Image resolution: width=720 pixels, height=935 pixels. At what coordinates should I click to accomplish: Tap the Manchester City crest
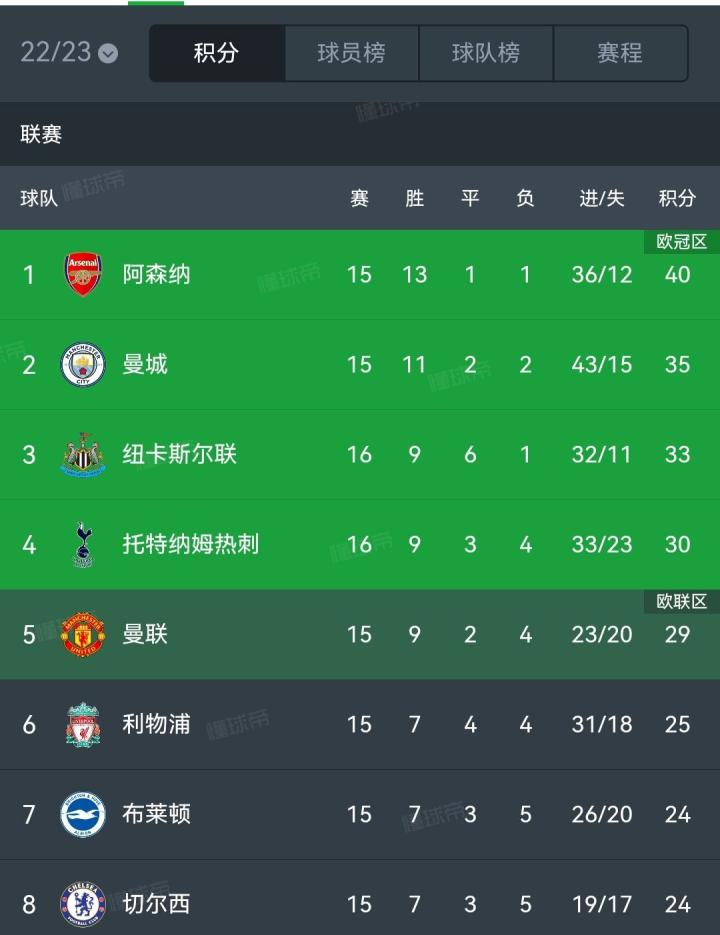tap(83, 364)
